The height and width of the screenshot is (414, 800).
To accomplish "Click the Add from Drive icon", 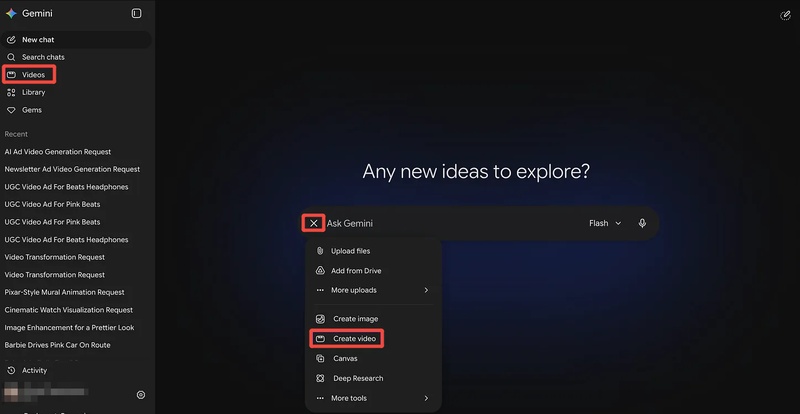I will click(x=320, y=271).
